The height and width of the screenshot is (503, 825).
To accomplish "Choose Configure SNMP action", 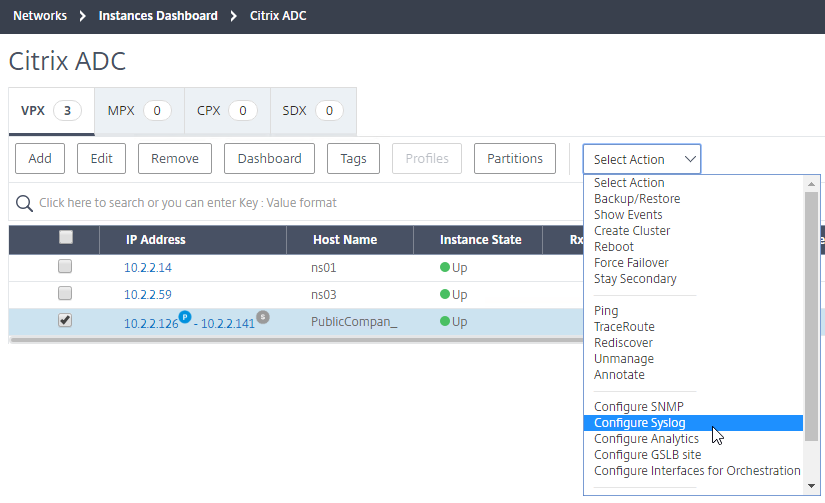I will 639,407.
